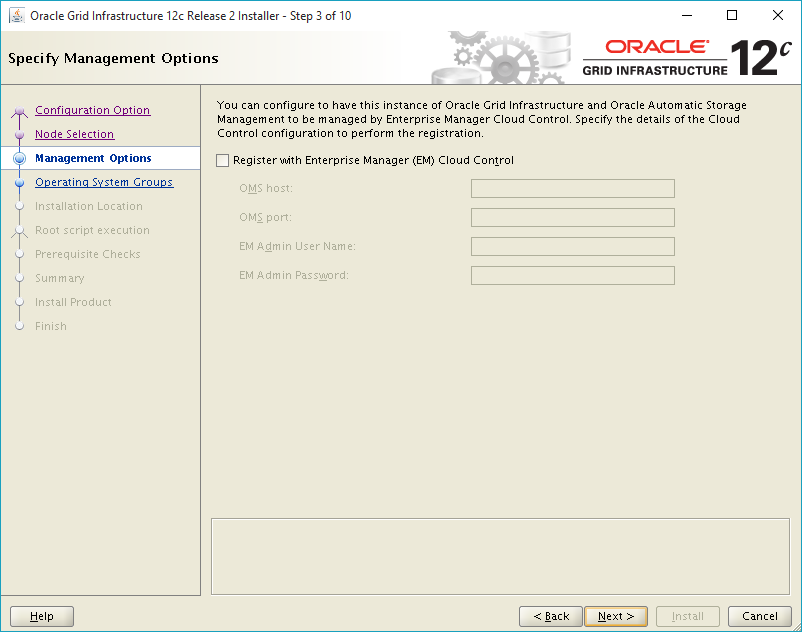Cancel the installer
This screenshot has height=632, width=802.
(x=760, y=616)
